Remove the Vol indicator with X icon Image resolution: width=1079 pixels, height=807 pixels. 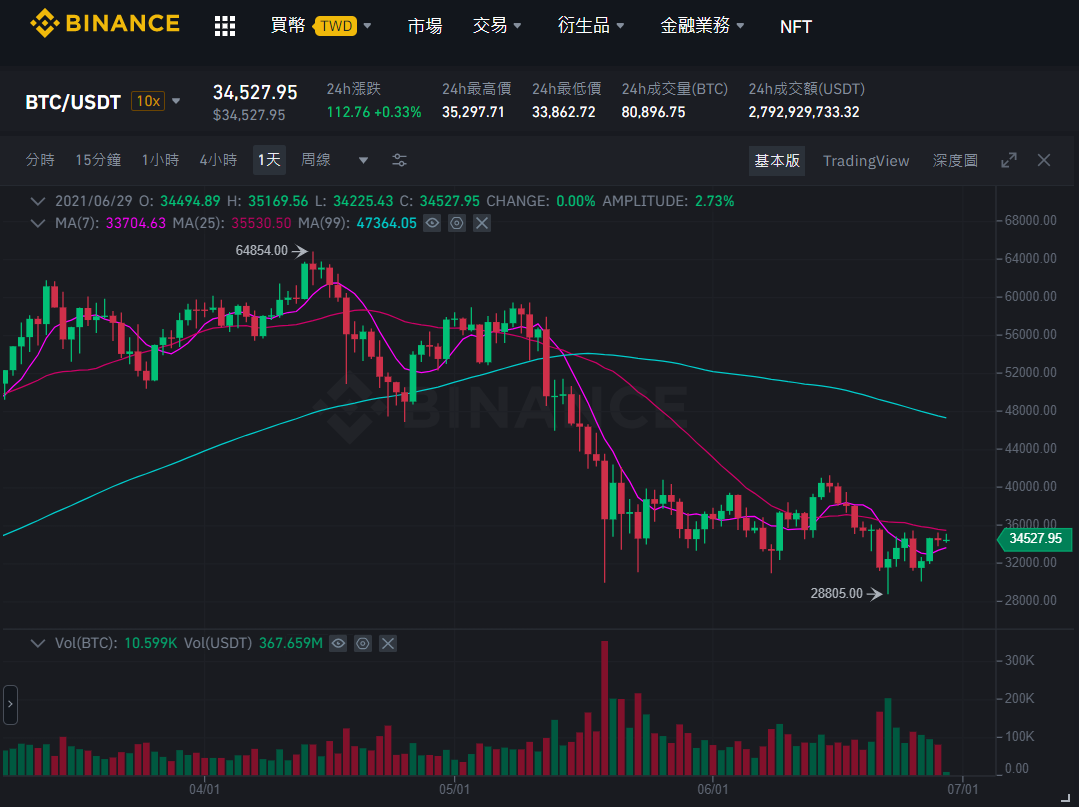click(x=387, y=643)
